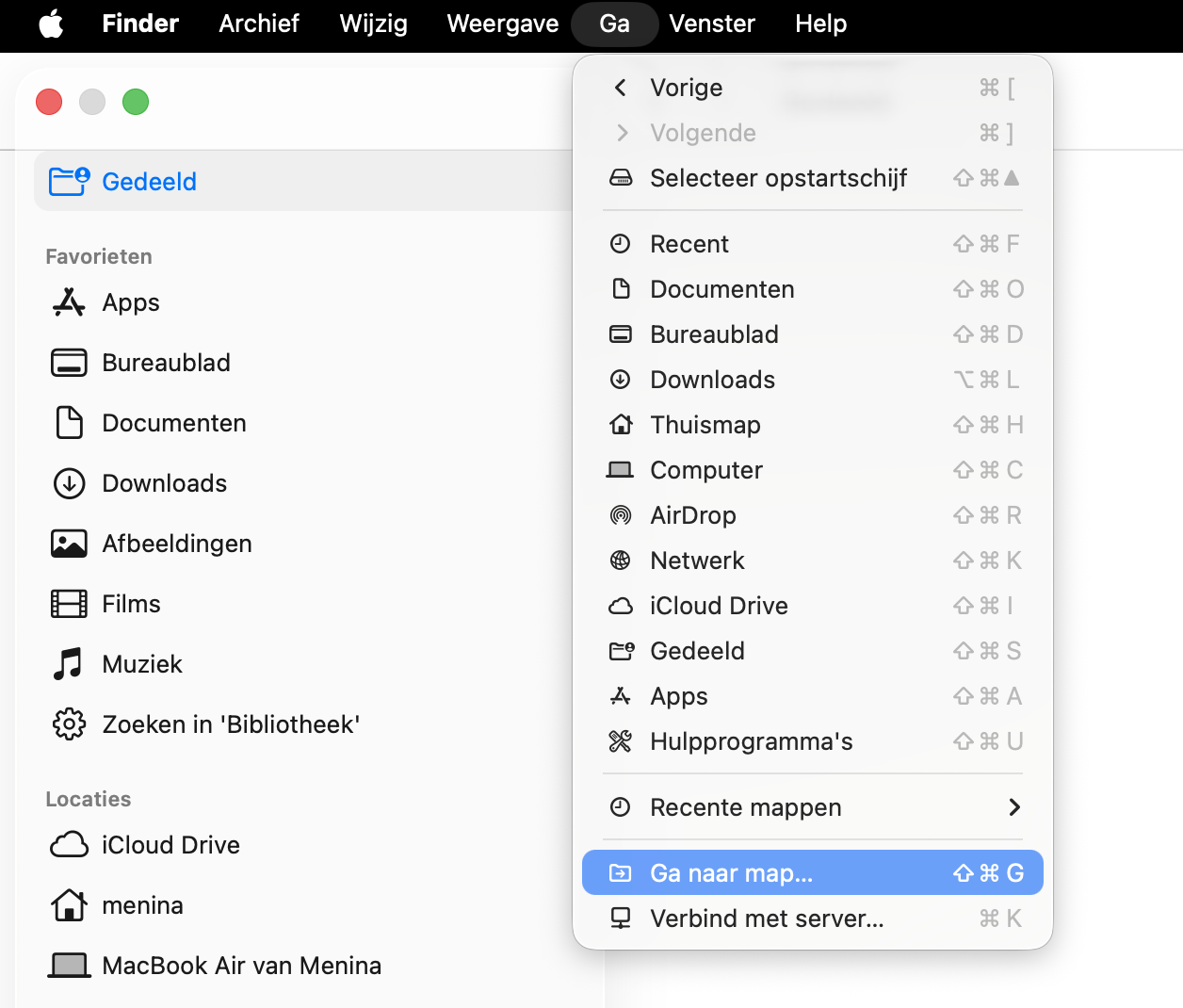Choose Selecteer opstartschijf in Ga menu
Image resolution: width=1183 pixels, height=1008 pixels.
[813, 178]
